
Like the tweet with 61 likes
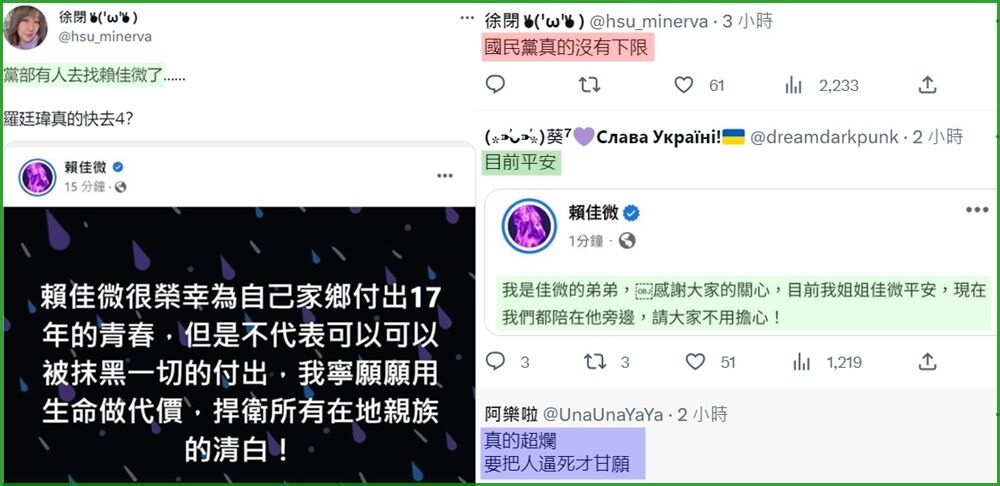pos(684,85)
